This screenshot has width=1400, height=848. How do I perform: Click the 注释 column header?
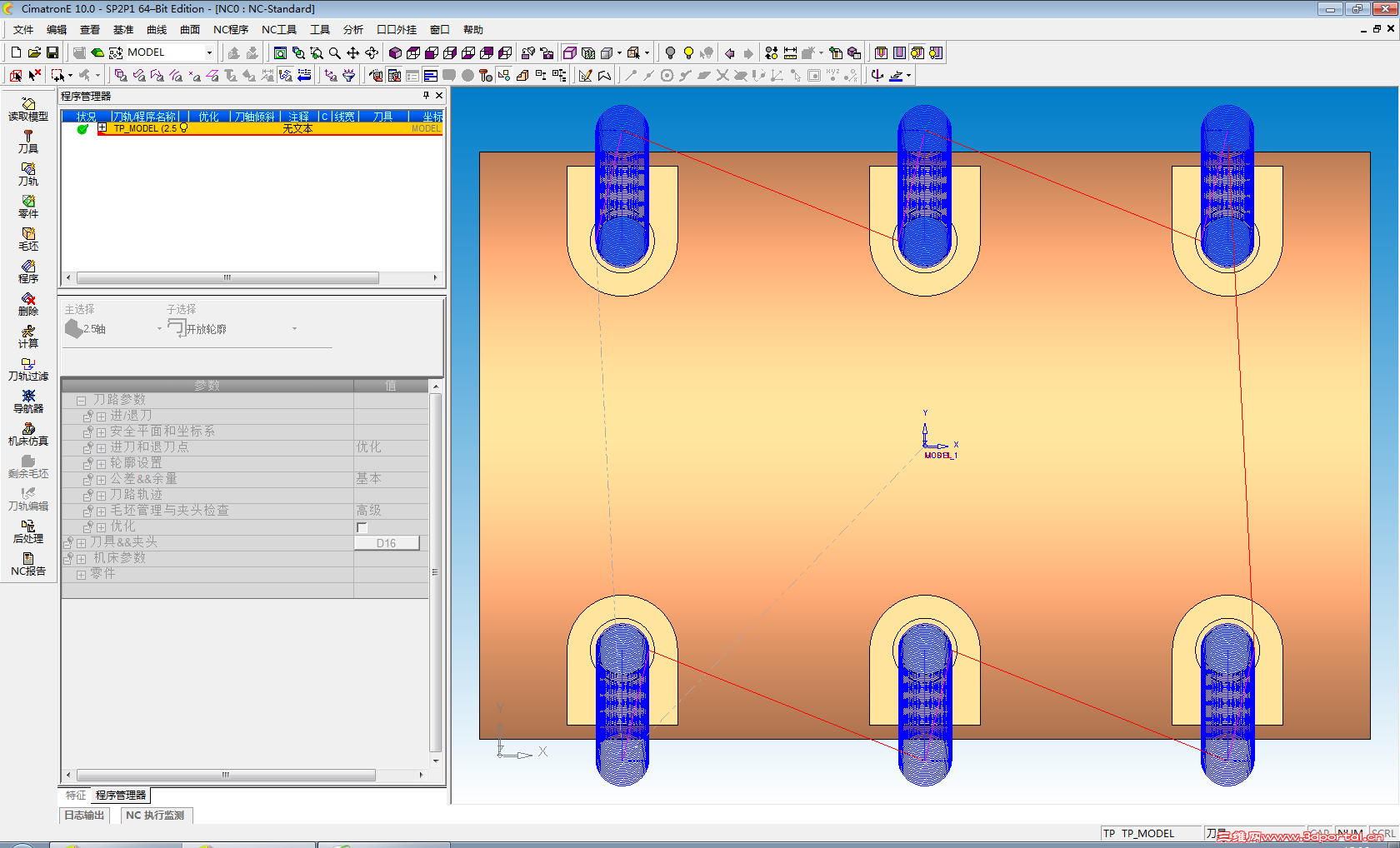point(299,117)
